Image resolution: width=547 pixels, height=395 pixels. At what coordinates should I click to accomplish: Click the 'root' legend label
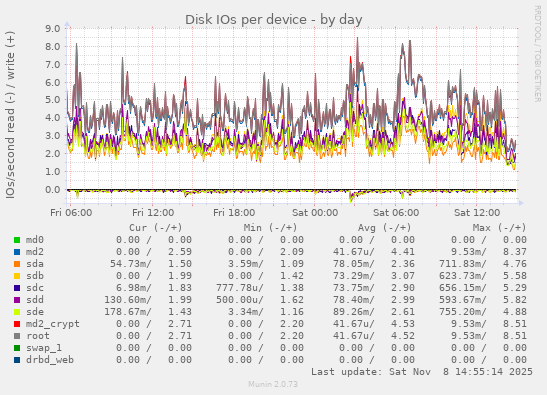38,336
